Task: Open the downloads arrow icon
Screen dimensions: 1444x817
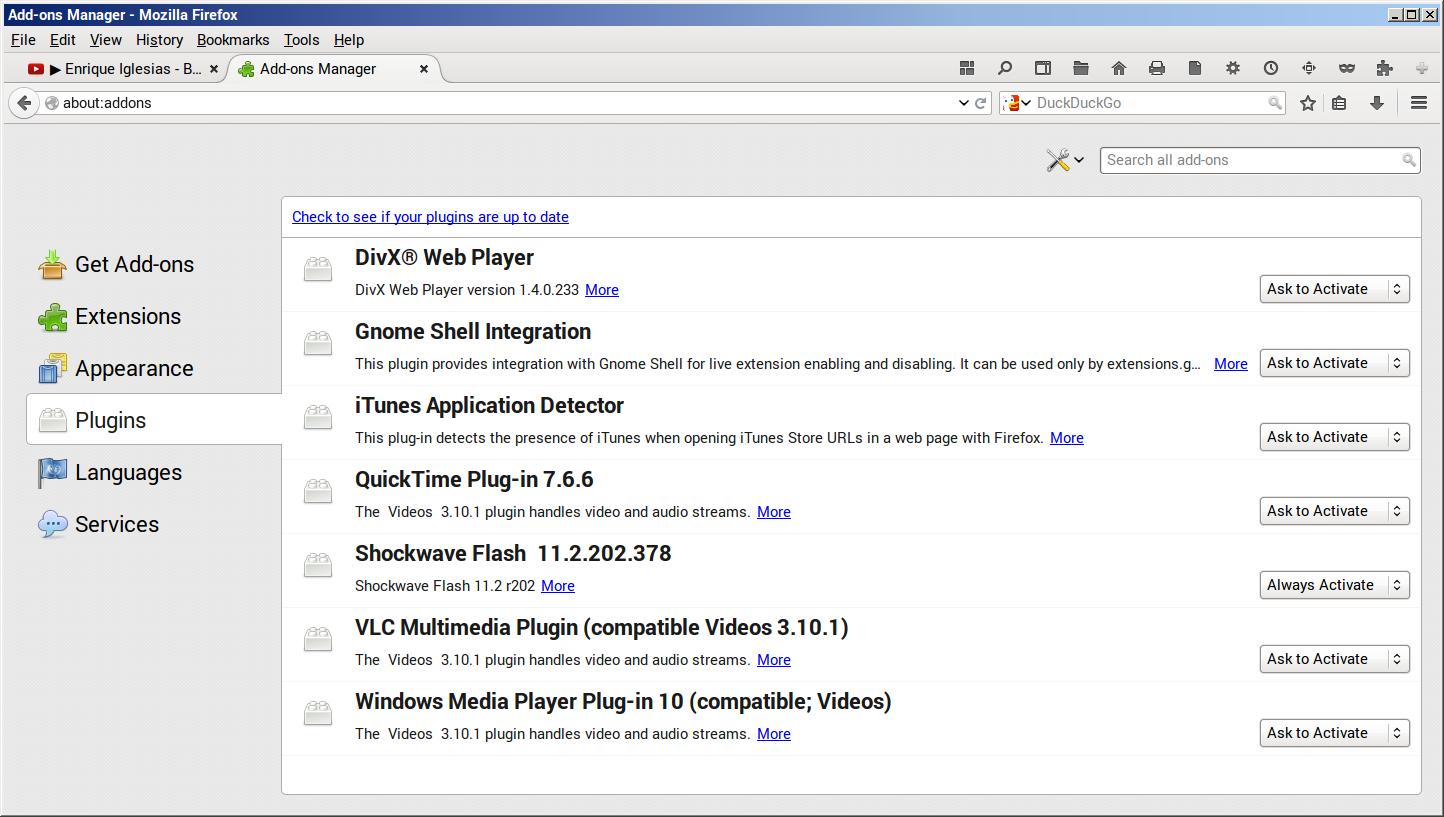Action: [1376, 103]
